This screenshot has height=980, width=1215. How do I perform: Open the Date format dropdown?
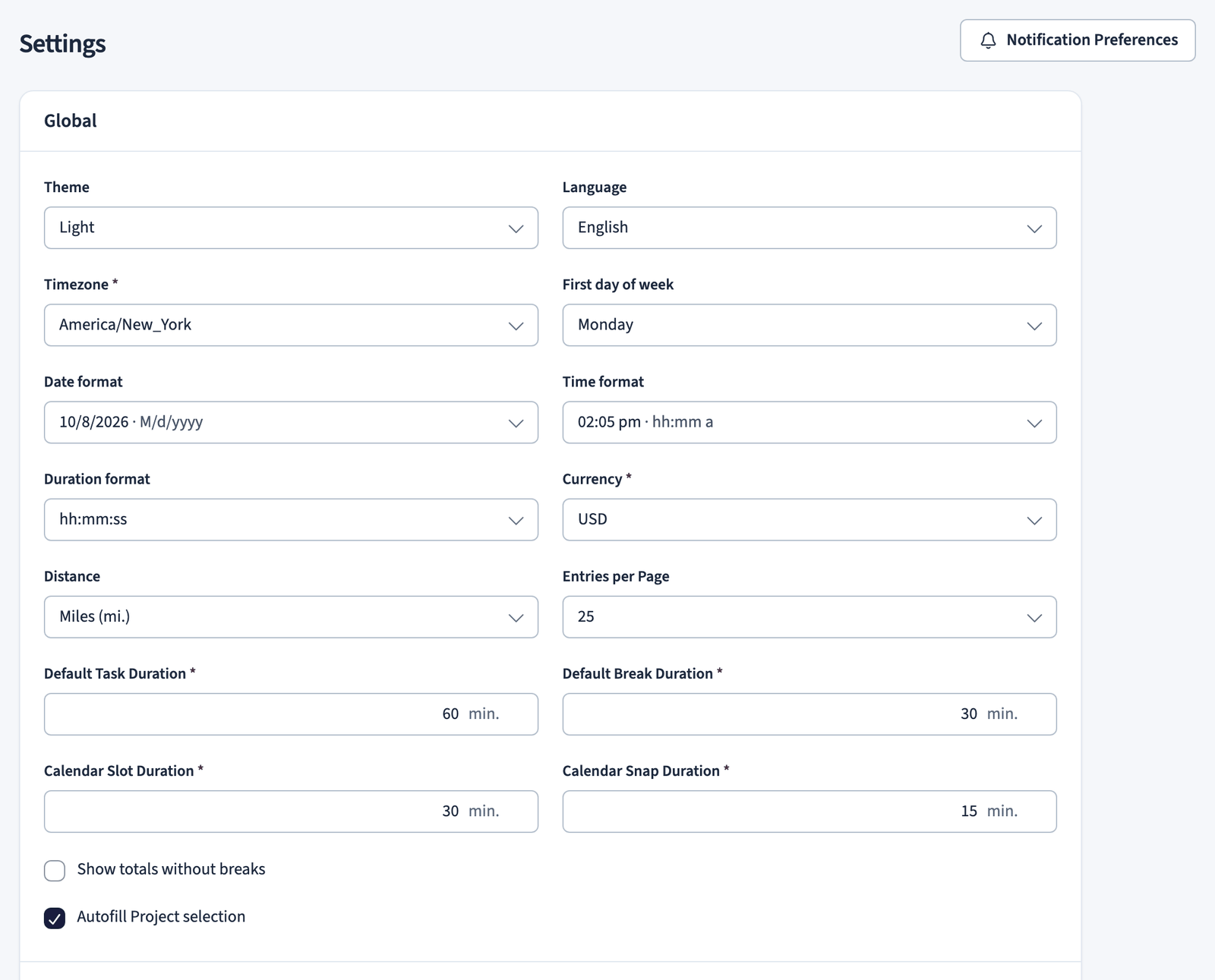point(291,422)
